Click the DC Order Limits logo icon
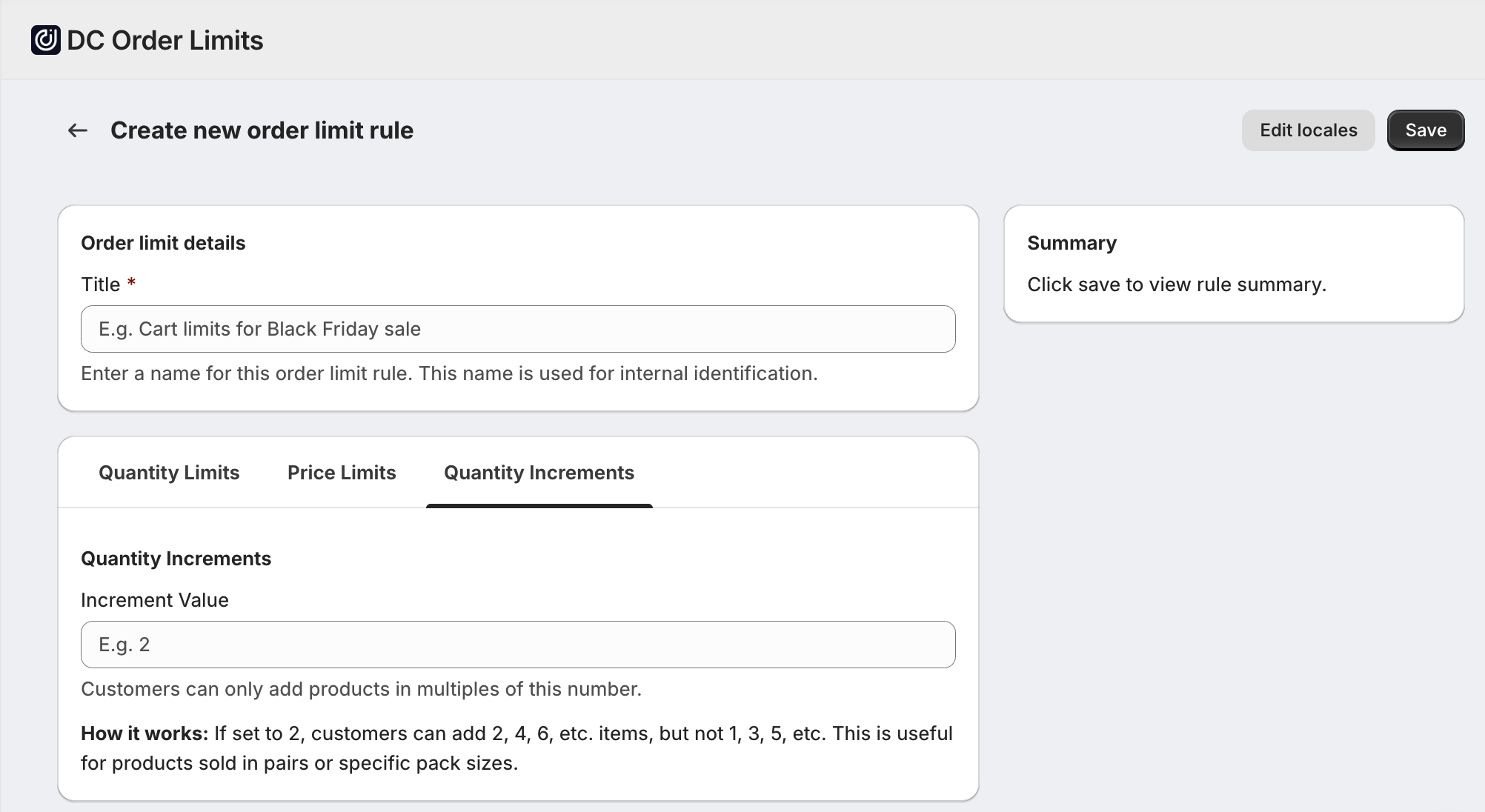Image resolution: width=1485 pixels, height=812 pixels. (45, 40)
